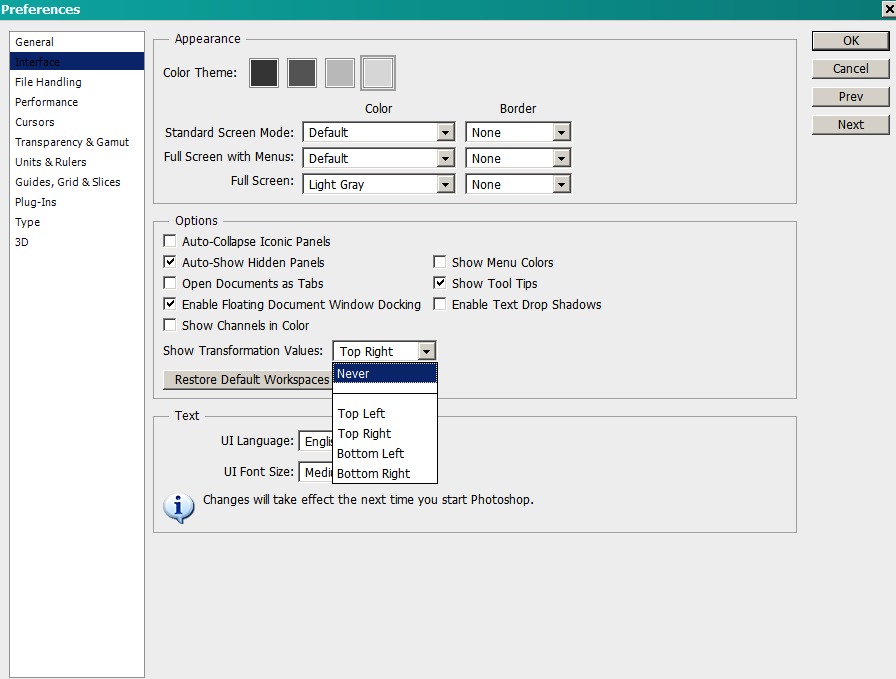Select the lightest color theme swatch
This screenshot has height=679, width=896.
click(378, 73)
